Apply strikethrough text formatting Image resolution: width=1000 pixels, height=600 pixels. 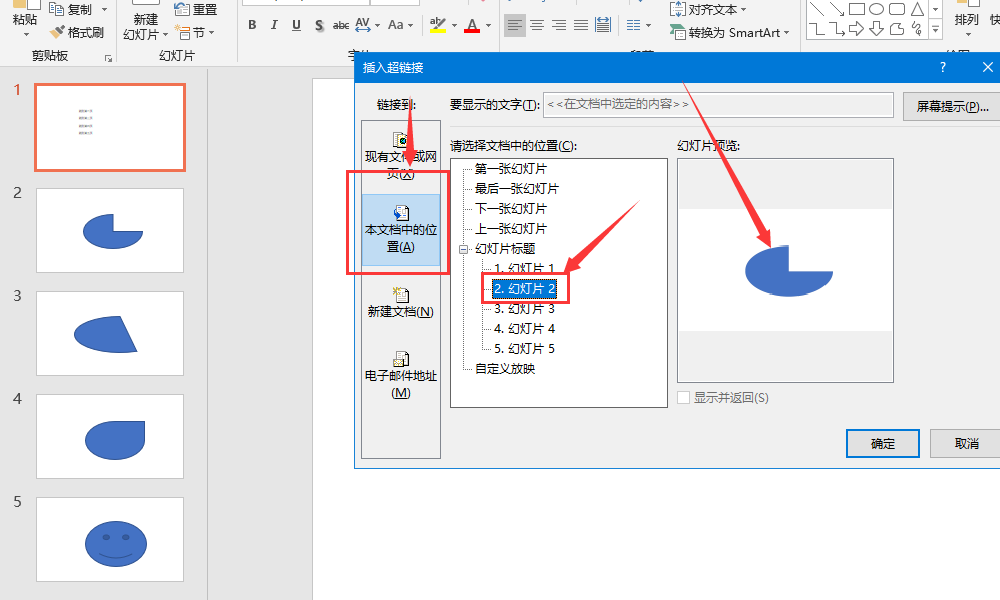coord(341,25)
